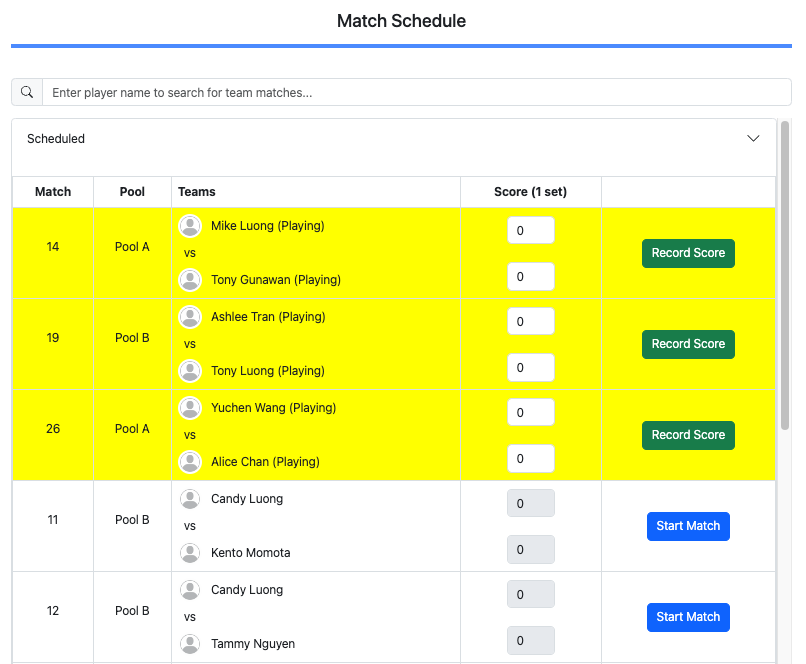
Task: Focus the player name search field
Action: pos(416,92)
